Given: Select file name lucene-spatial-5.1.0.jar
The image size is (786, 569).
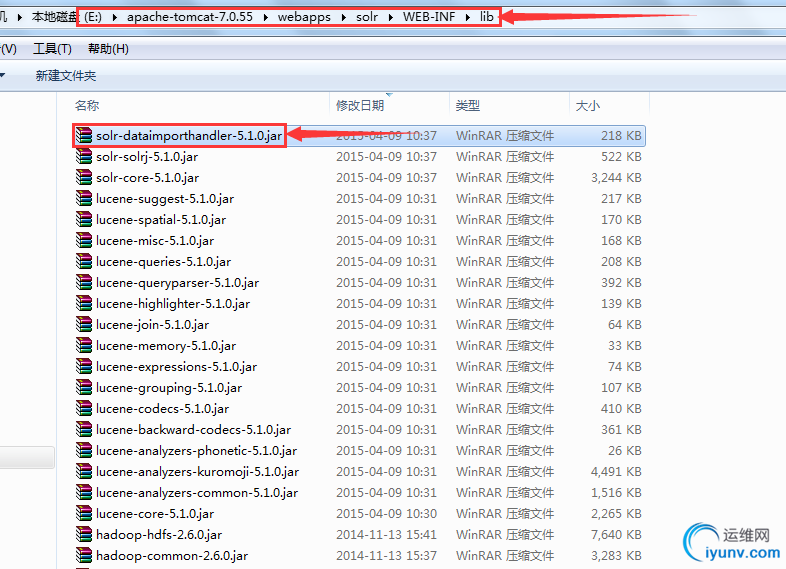Looking at the screenshot, I should [161, 220].
